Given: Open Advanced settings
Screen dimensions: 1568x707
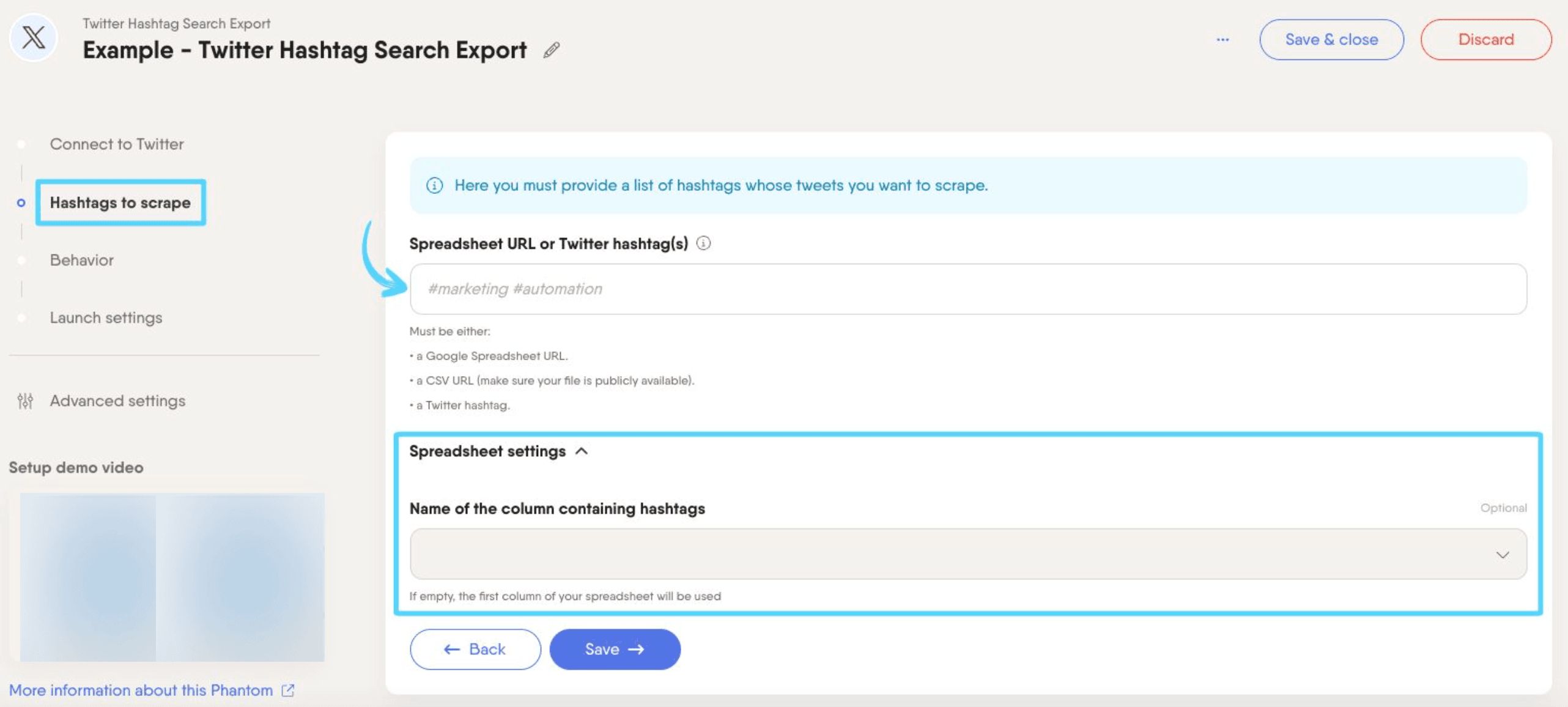Looking at the screenshot, I should (x=118, y=401).
